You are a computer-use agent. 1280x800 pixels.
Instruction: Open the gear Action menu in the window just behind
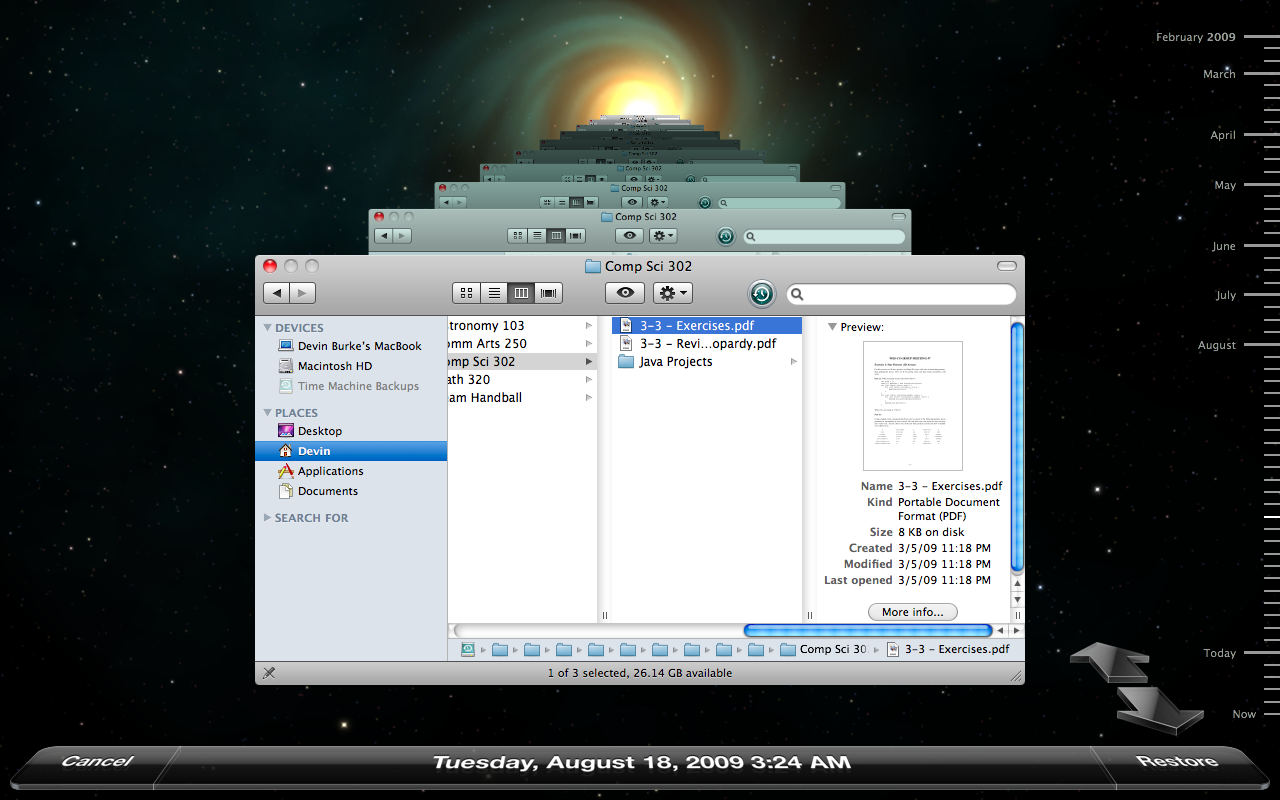pyautogui.click(x=663, y=236)
